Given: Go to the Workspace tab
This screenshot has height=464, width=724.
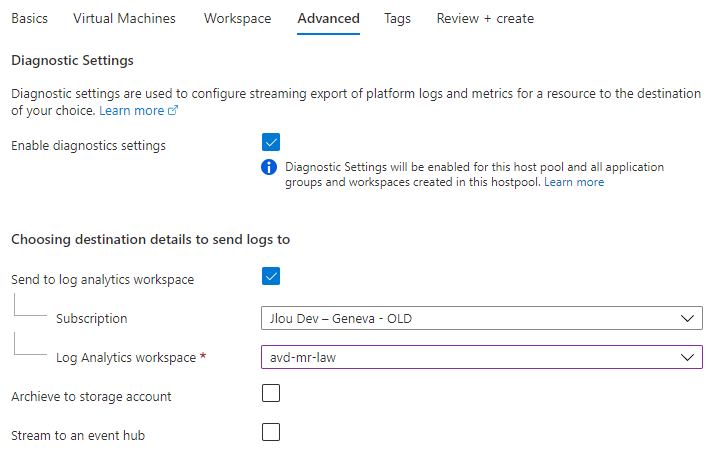Looking at the screenshot, I should pyautogui.click(x=237, y=18).
